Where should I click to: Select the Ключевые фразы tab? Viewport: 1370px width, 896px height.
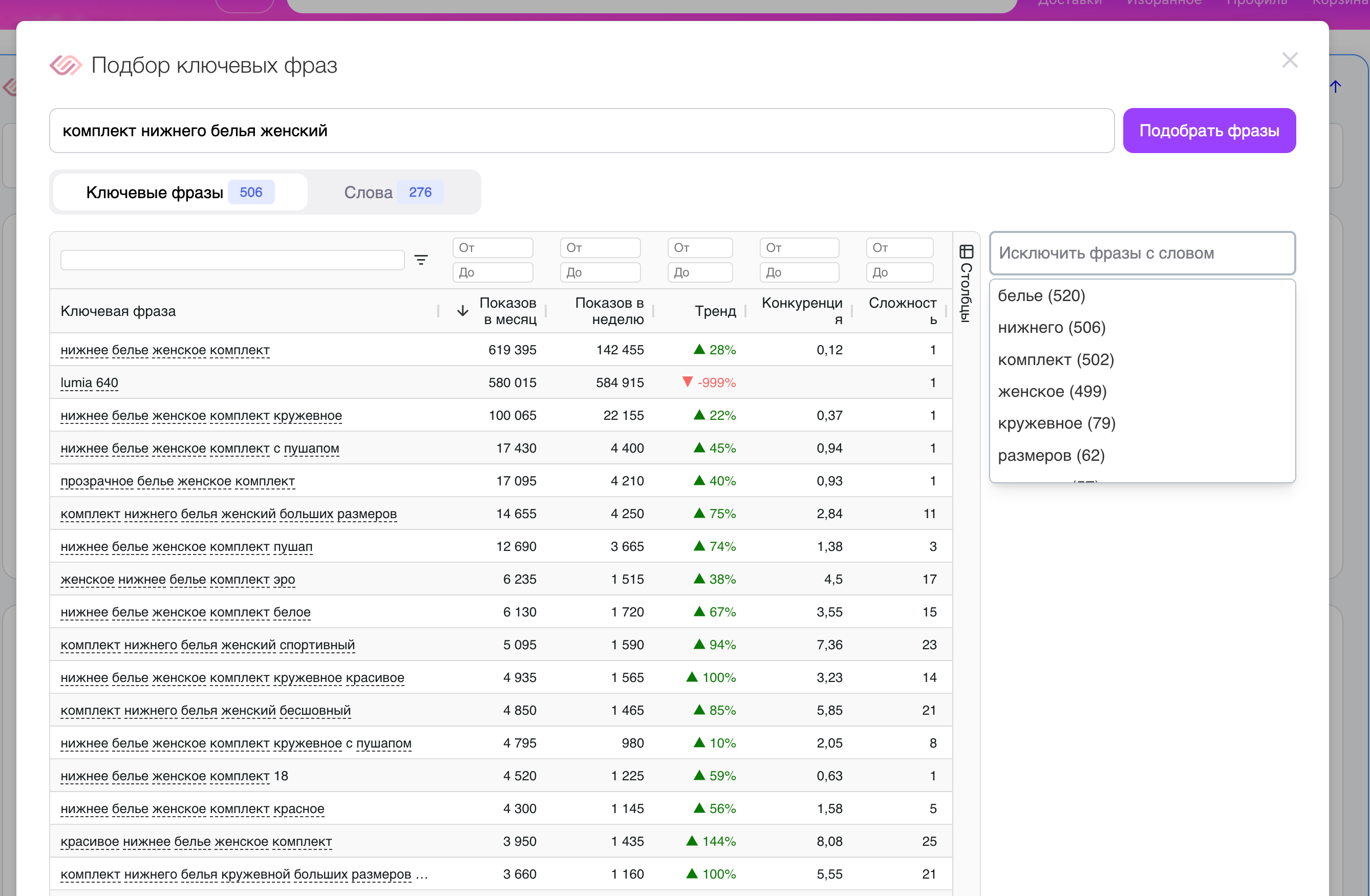(x=180, y=193)
